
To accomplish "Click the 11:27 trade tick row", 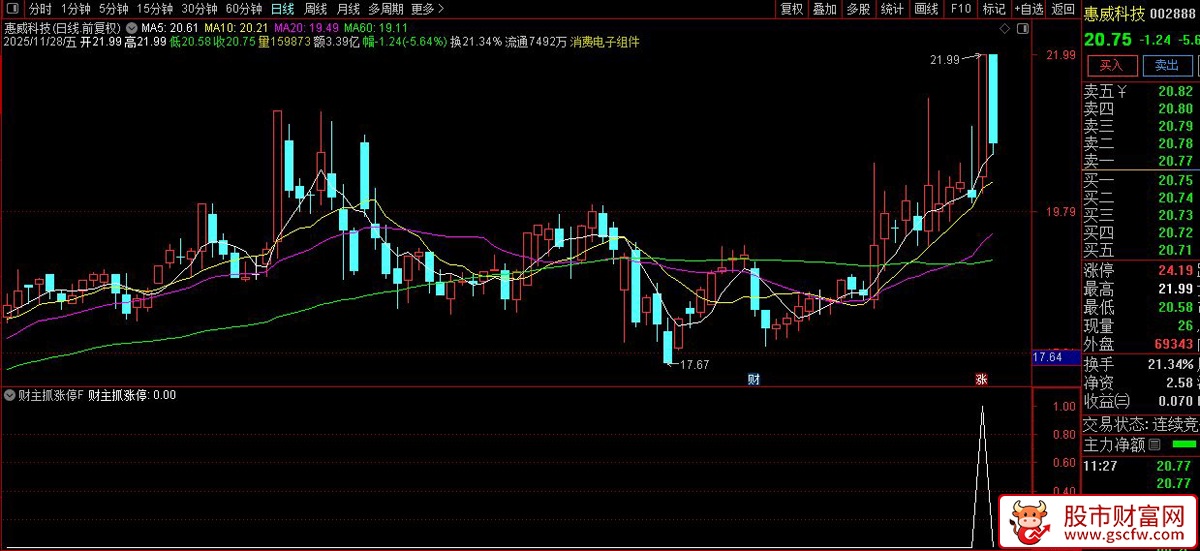I will pyautogui.click(x=1141, y=465).
